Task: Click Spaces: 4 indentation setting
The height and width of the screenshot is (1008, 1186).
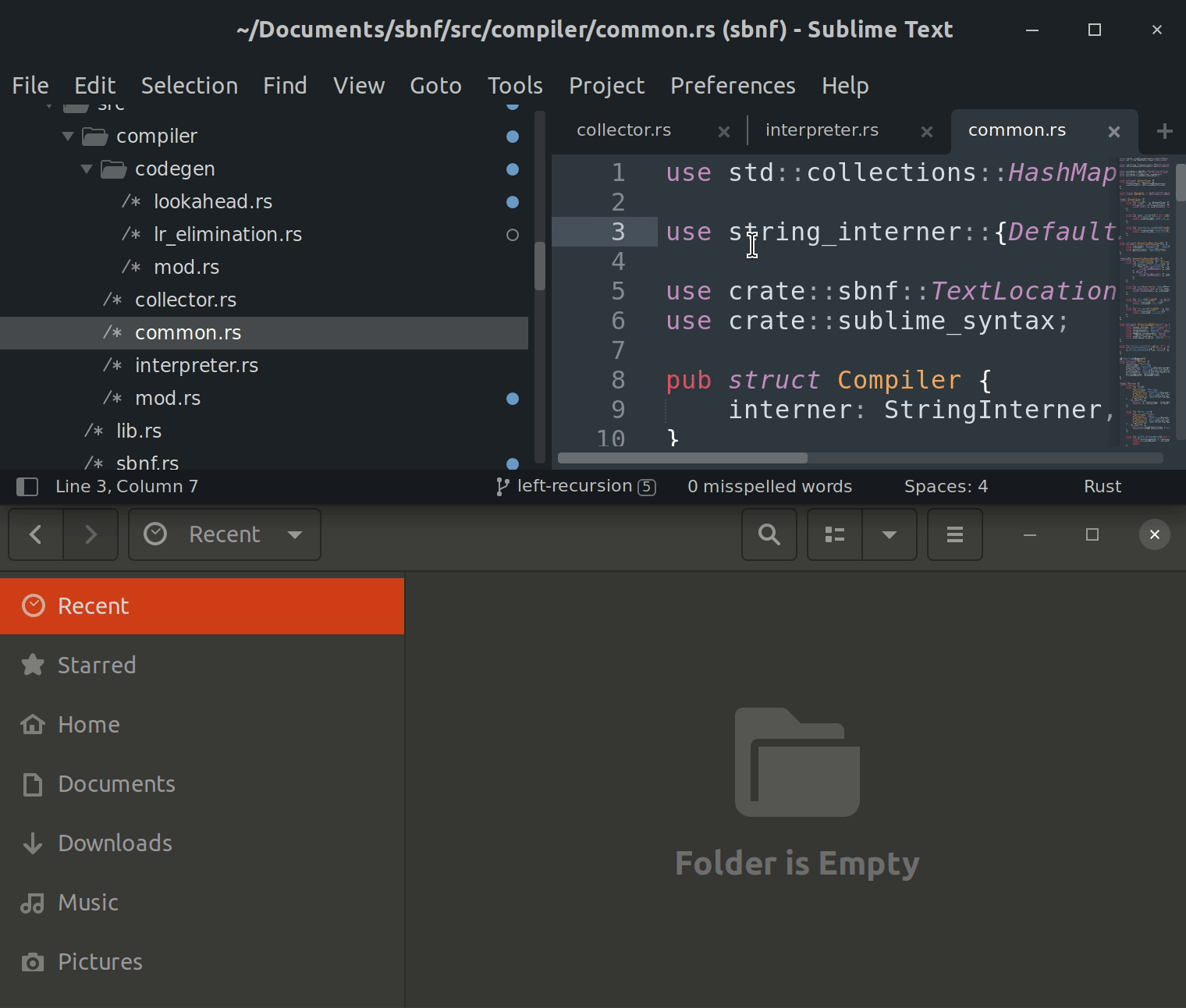Action: [946, 487]
